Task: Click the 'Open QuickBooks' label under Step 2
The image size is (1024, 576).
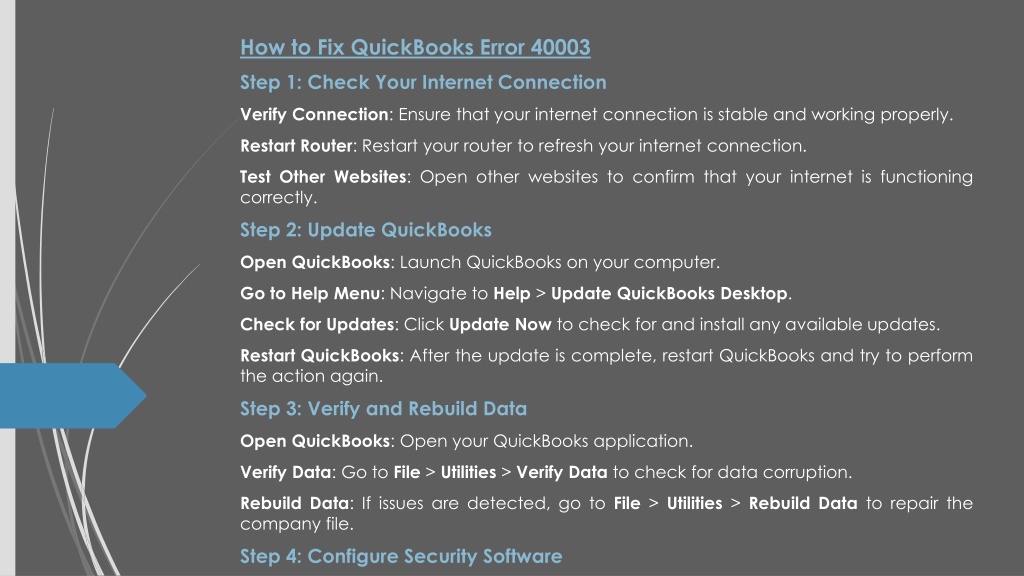Action: click(x=315, y=263)
